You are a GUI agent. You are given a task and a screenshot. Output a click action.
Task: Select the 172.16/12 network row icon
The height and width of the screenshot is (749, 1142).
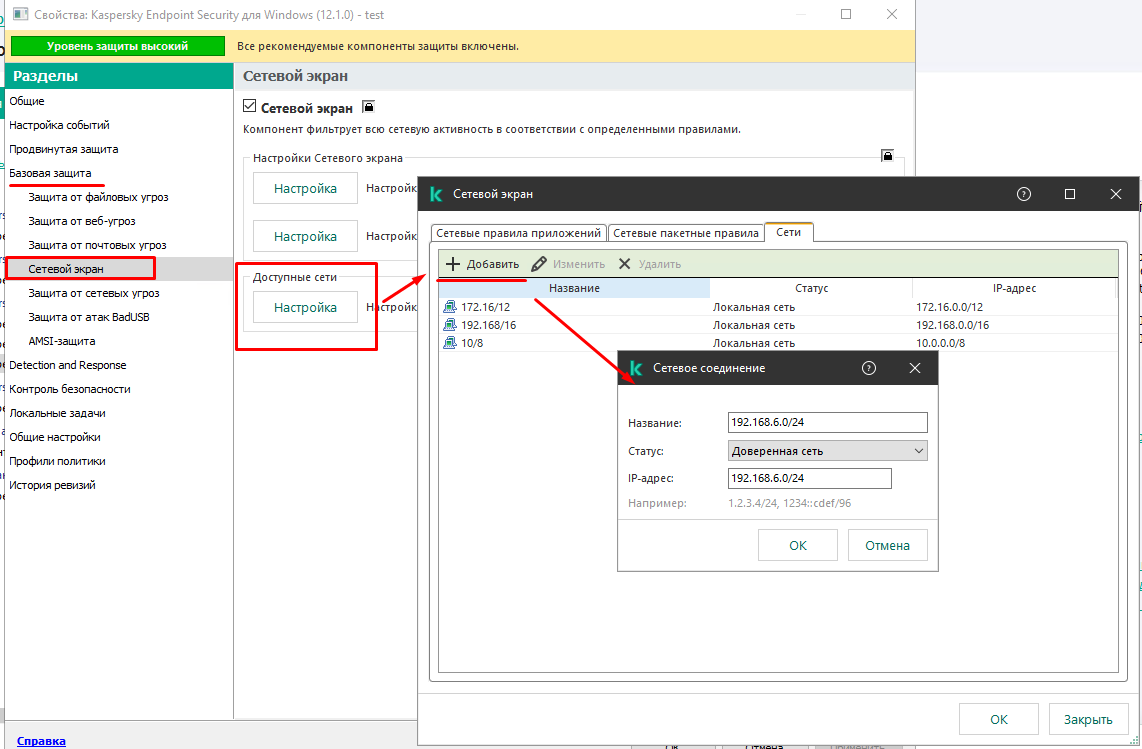[x=449, y=307]
